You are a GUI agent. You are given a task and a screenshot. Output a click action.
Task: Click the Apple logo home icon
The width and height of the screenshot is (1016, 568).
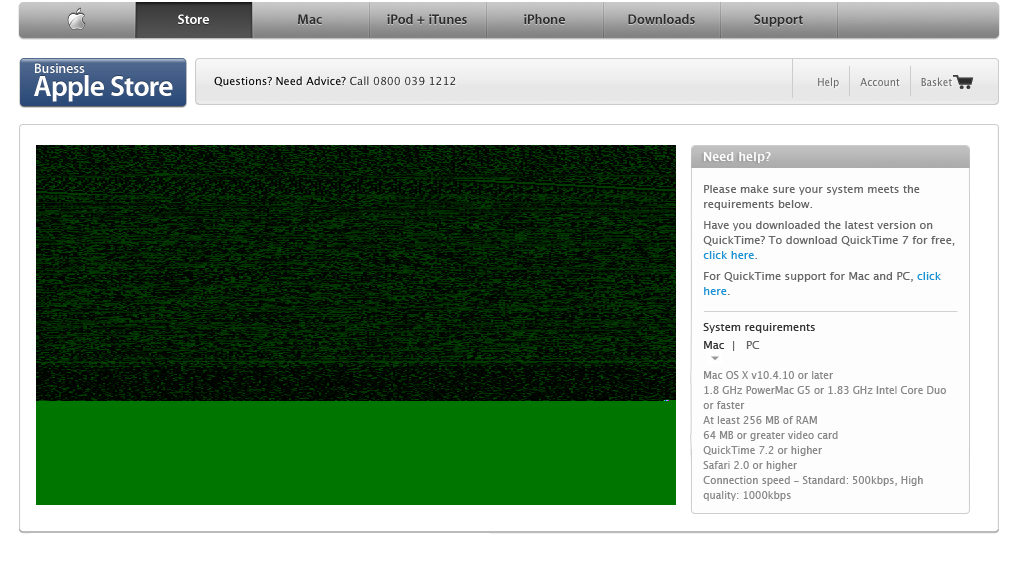[x=77, y=19]
